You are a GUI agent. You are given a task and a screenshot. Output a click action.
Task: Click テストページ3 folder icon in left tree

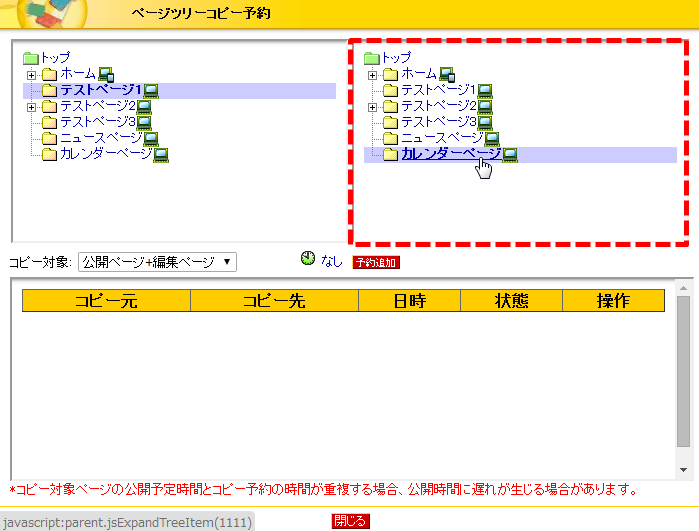click(x=49, y=123)
